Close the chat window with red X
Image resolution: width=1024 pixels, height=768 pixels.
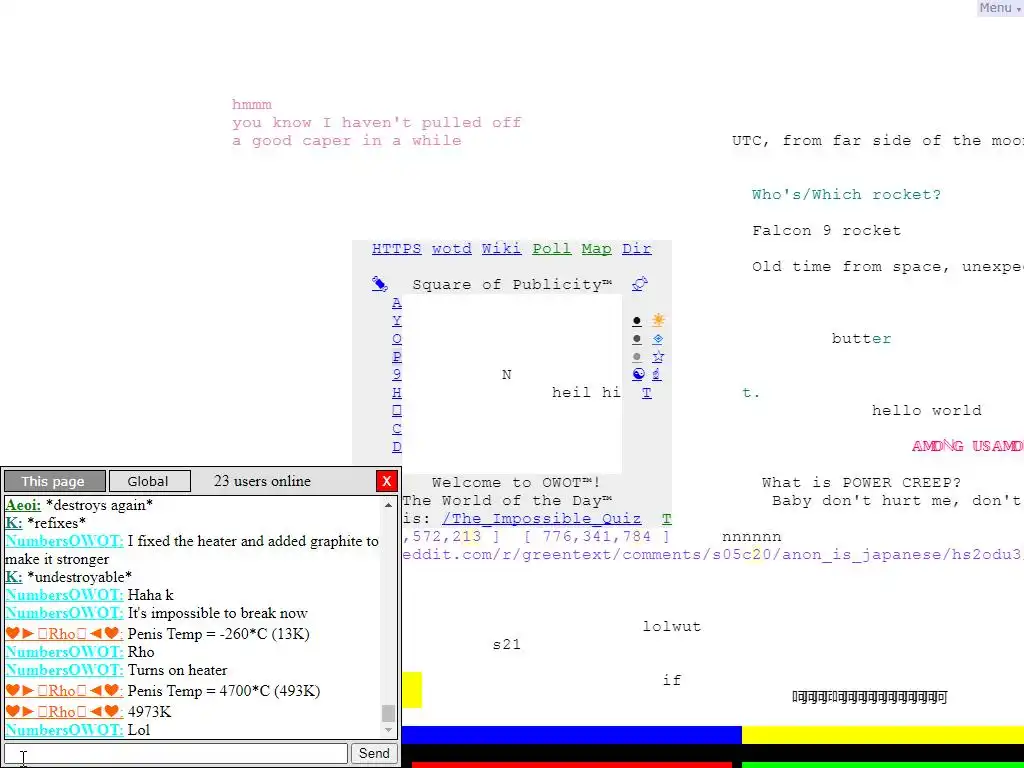(387, 481)
